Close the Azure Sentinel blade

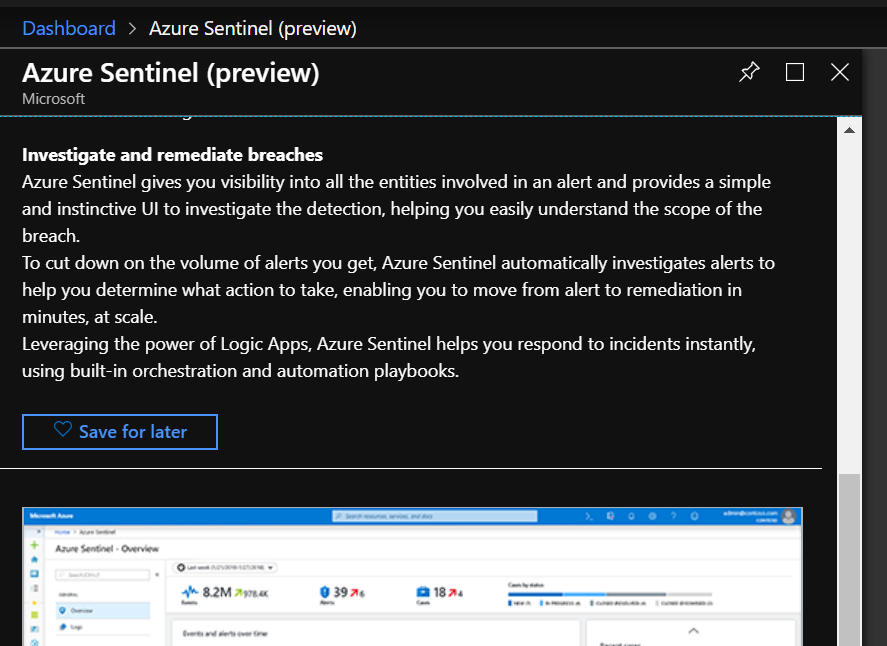pyautogui.click(x=840, y=72)
